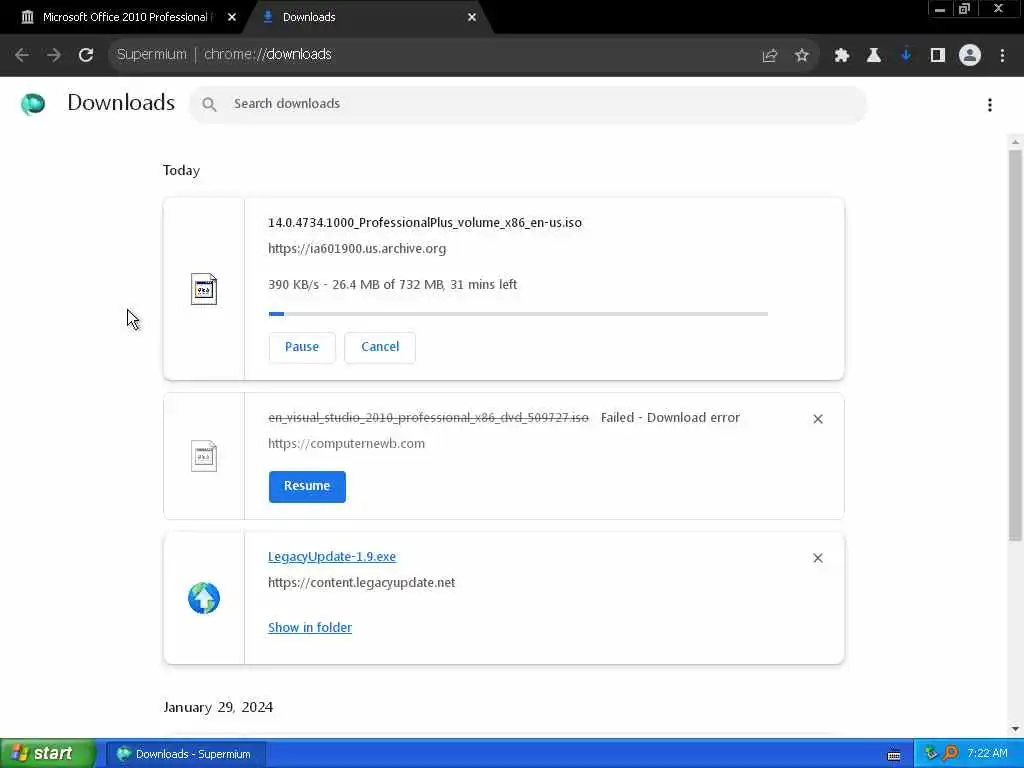Click the computernewb.com source URL
Image resolution: width=1024 pixels, height=768 pixels.
point(346,443)
